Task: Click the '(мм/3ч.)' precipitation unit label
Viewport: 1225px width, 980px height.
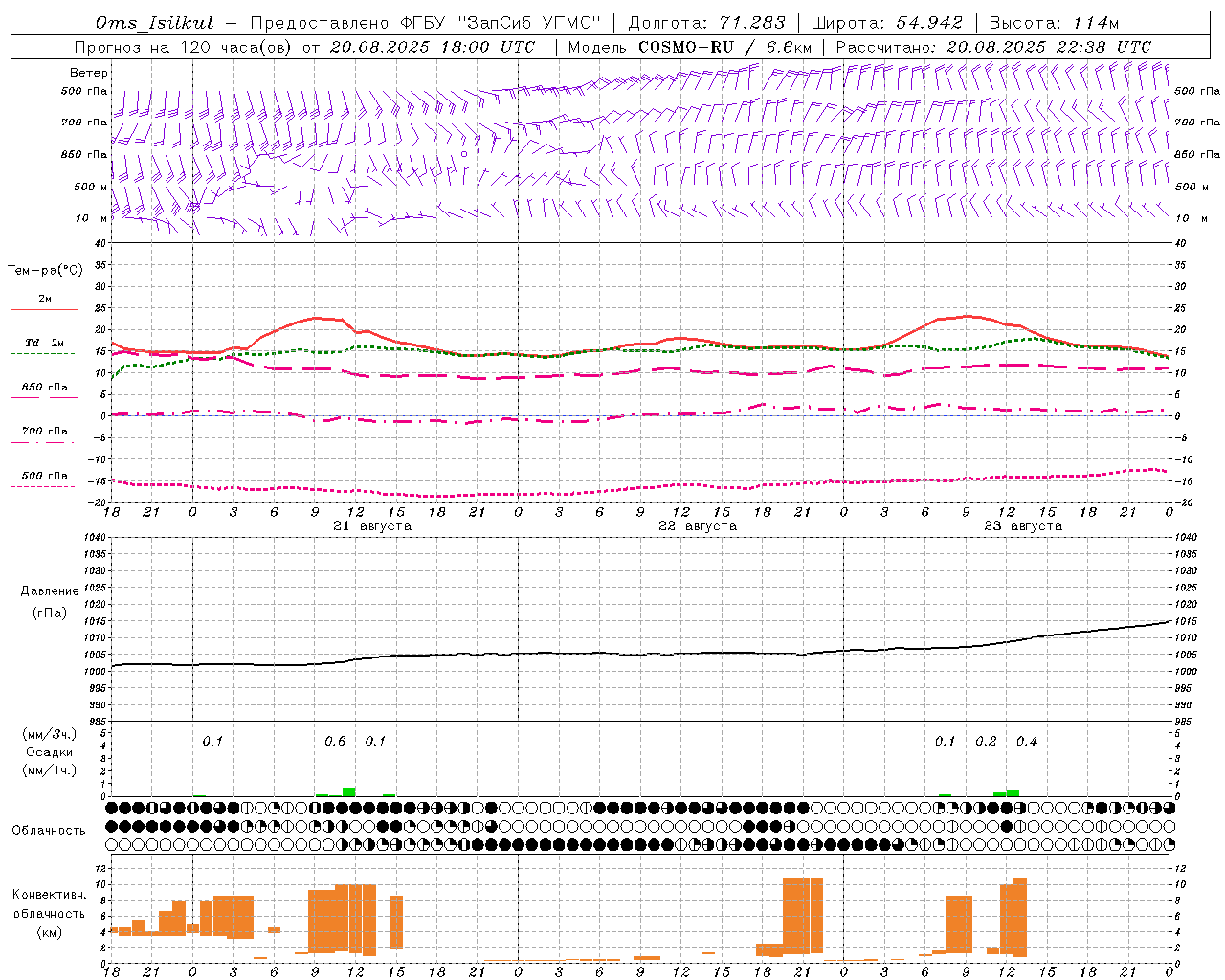Action: 50,734
